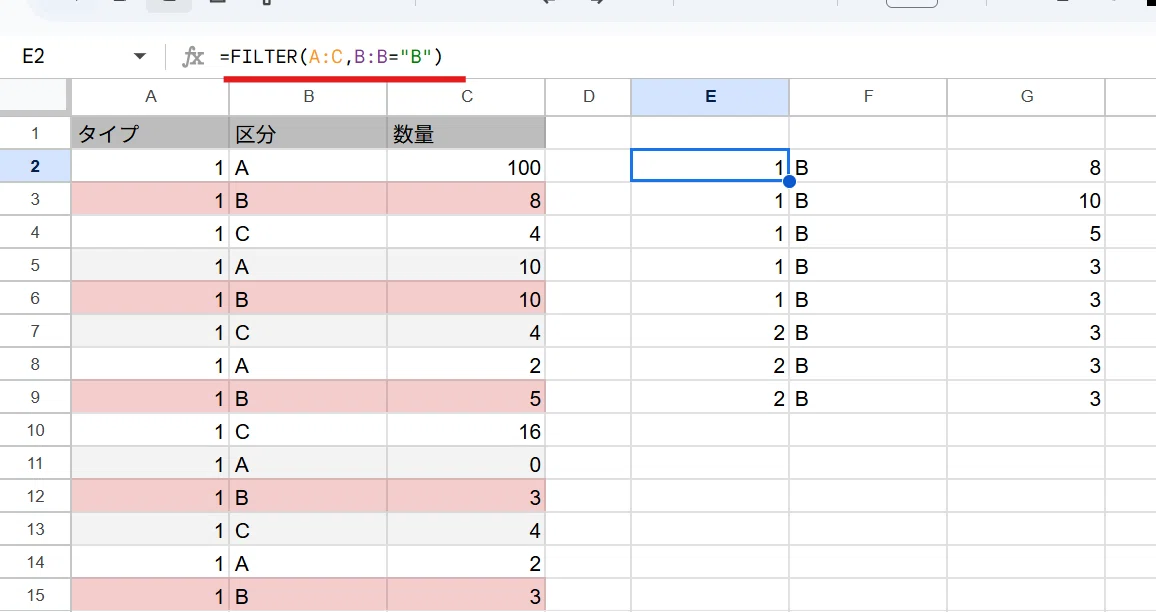Image resolution: width=1156 pixels, height=612 pixels.
Task: Open the name box dropdown arrow
Action: pos(139,56)
